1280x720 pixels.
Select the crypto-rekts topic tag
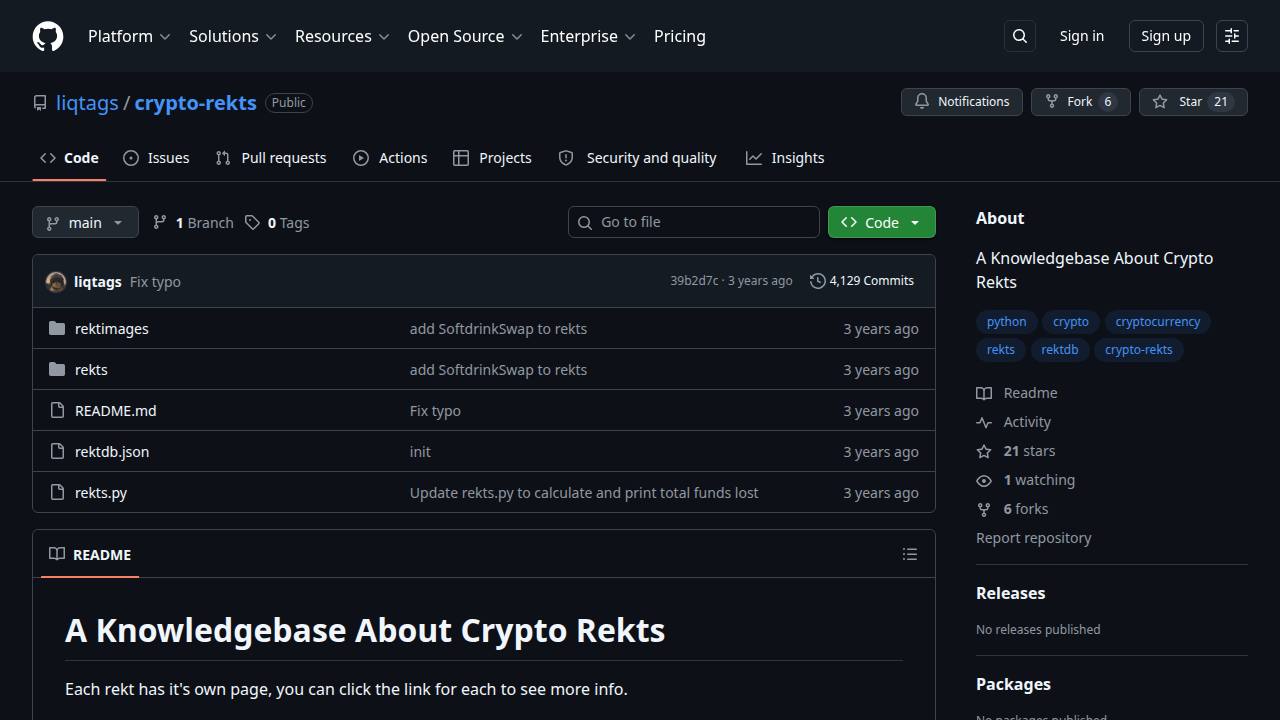pyautogui.click(x=1139, y=350)
